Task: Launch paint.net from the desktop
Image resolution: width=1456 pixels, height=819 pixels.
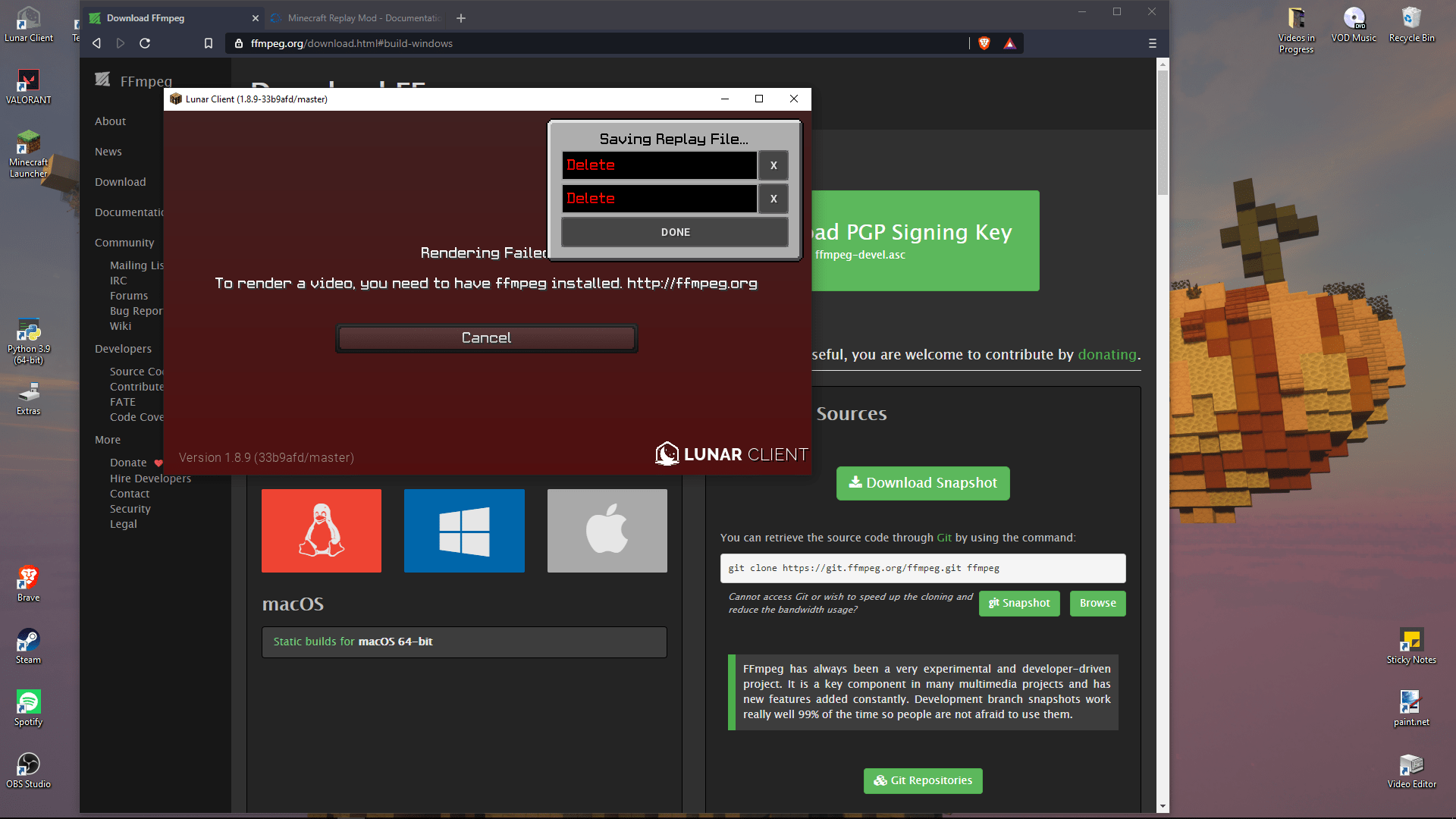Action: tap(1411, 708)
